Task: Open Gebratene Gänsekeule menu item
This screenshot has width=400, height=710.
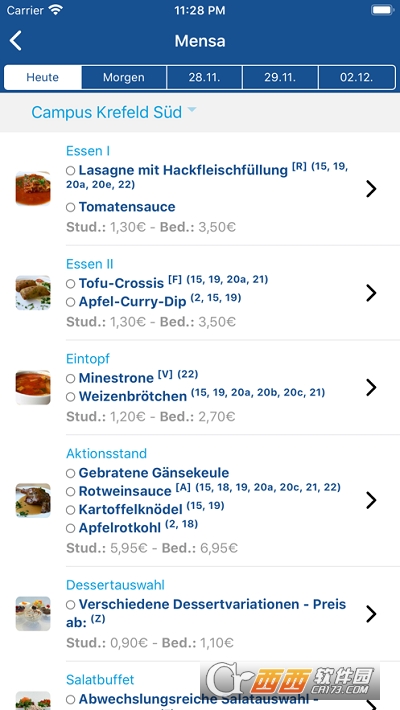Action: point(154,473)
